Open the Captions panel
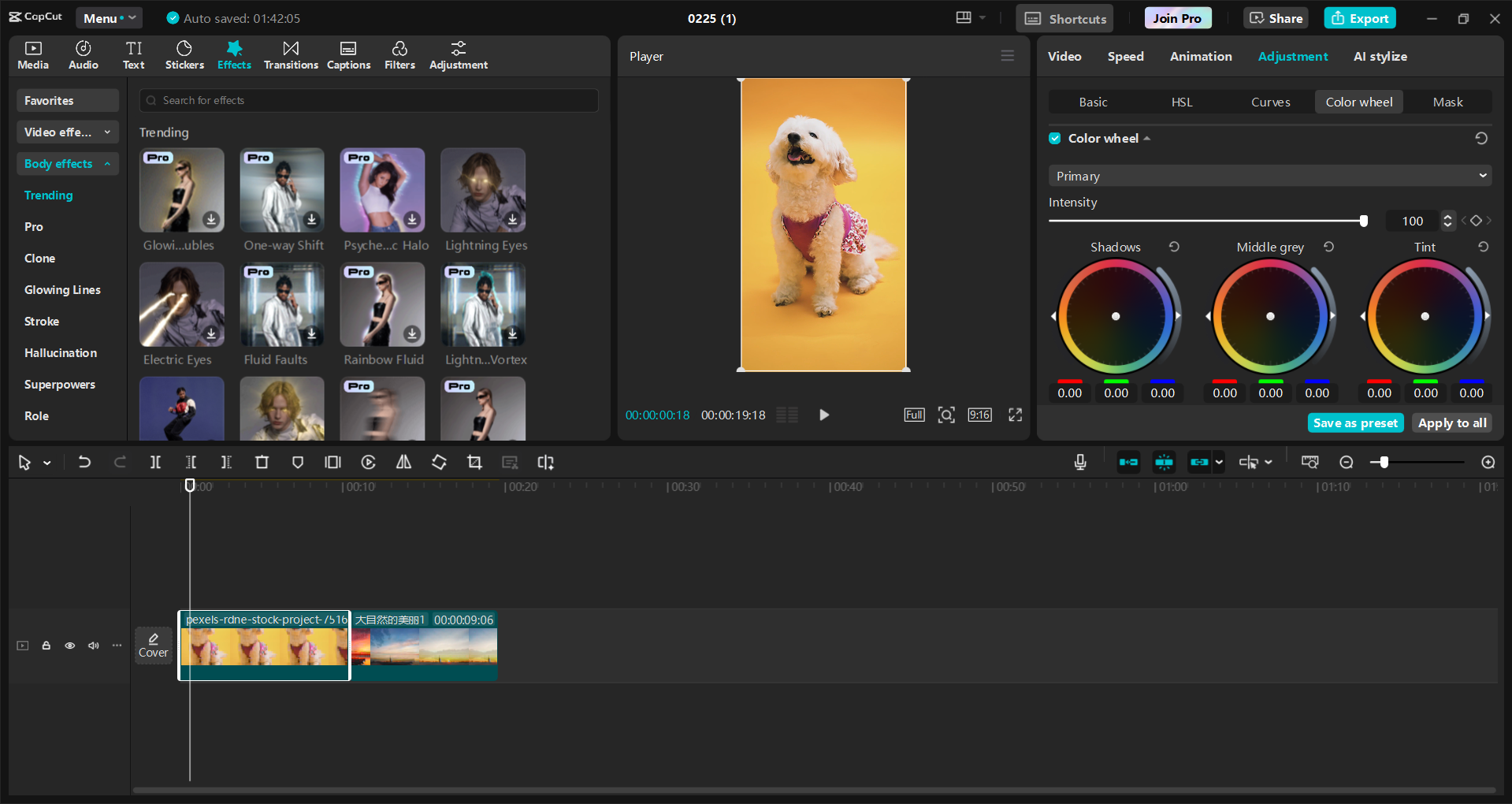This screenshot has width=1512, height=804. (x=348, y=54)
